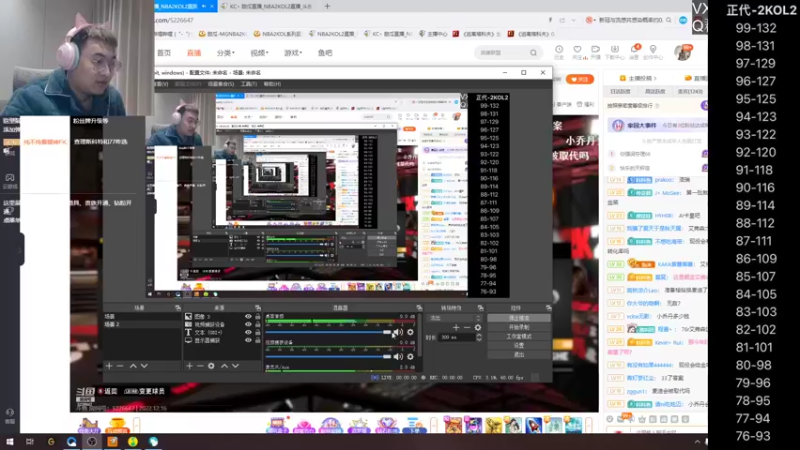Open the 视频 dropdown in the site navigation

coord(259,53)
